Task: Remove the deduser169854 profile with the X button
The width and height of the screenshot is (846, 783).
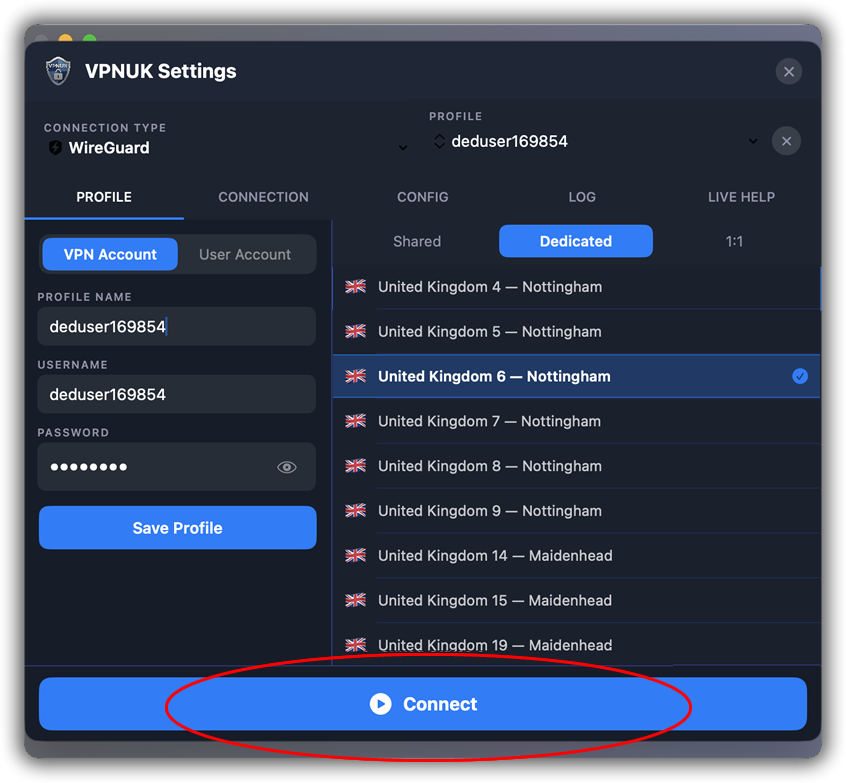Action: [786, 141]
